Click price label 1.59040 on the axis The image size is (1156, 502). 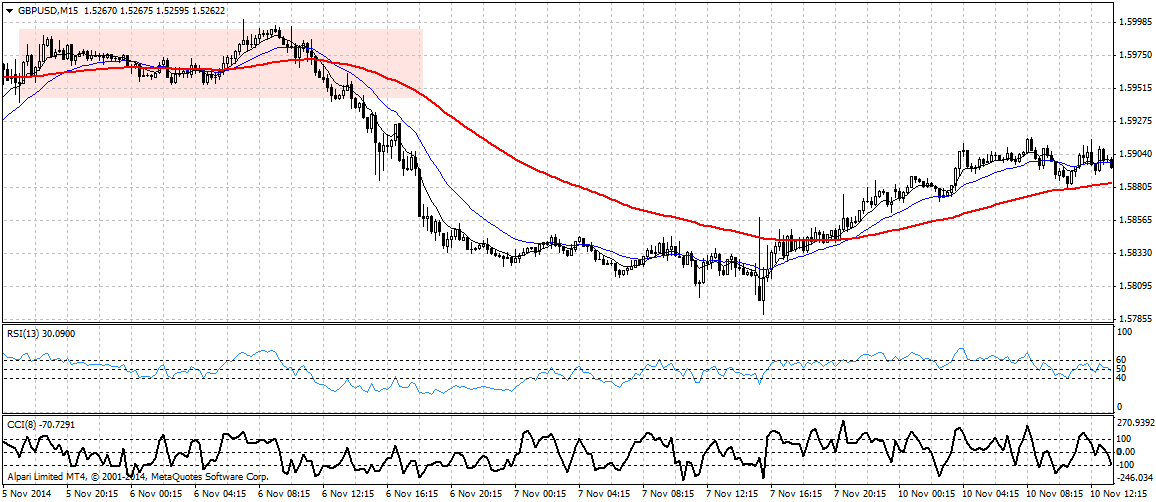1134,154
